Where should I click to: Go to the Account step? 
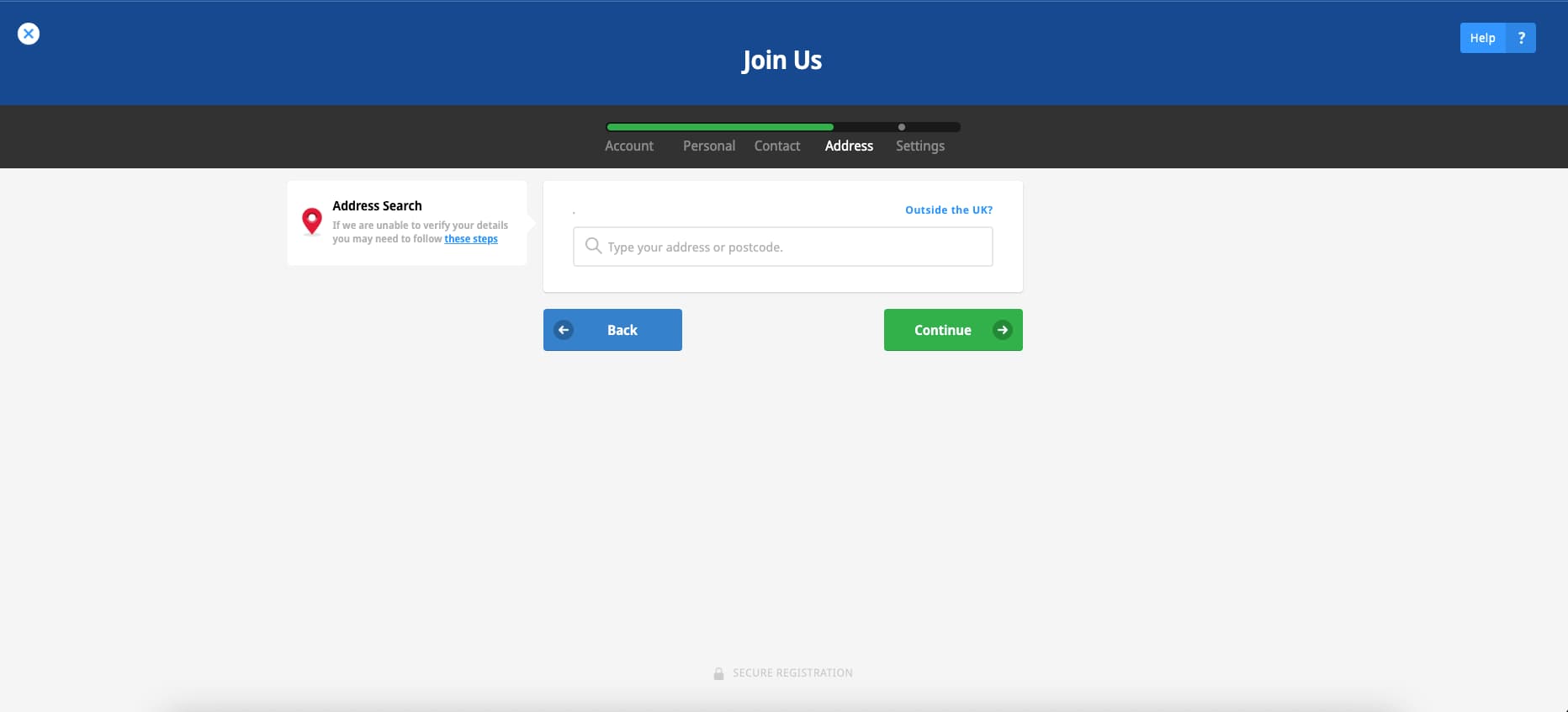tap(629, 146)
